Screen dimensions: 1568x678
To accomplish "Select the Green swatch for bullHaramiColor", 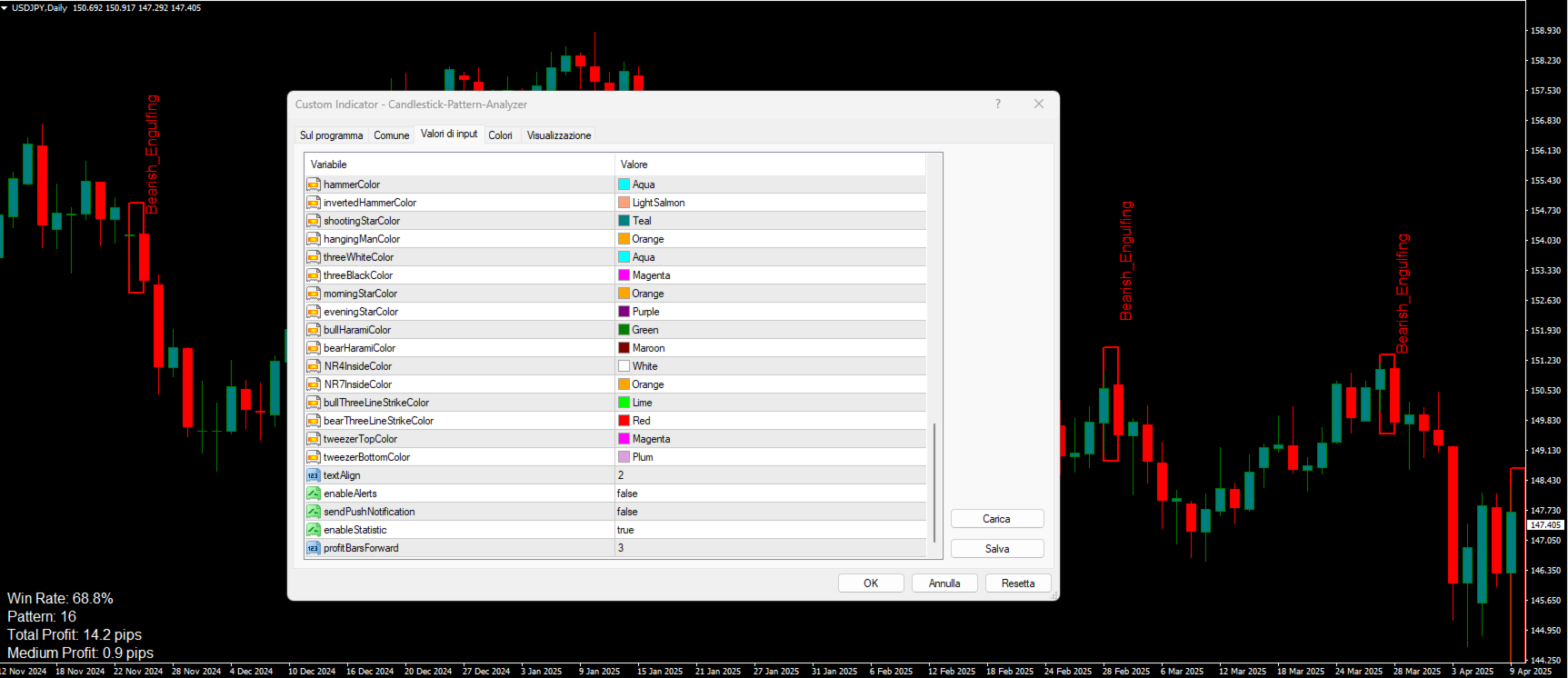I will [x=624, y=330].
